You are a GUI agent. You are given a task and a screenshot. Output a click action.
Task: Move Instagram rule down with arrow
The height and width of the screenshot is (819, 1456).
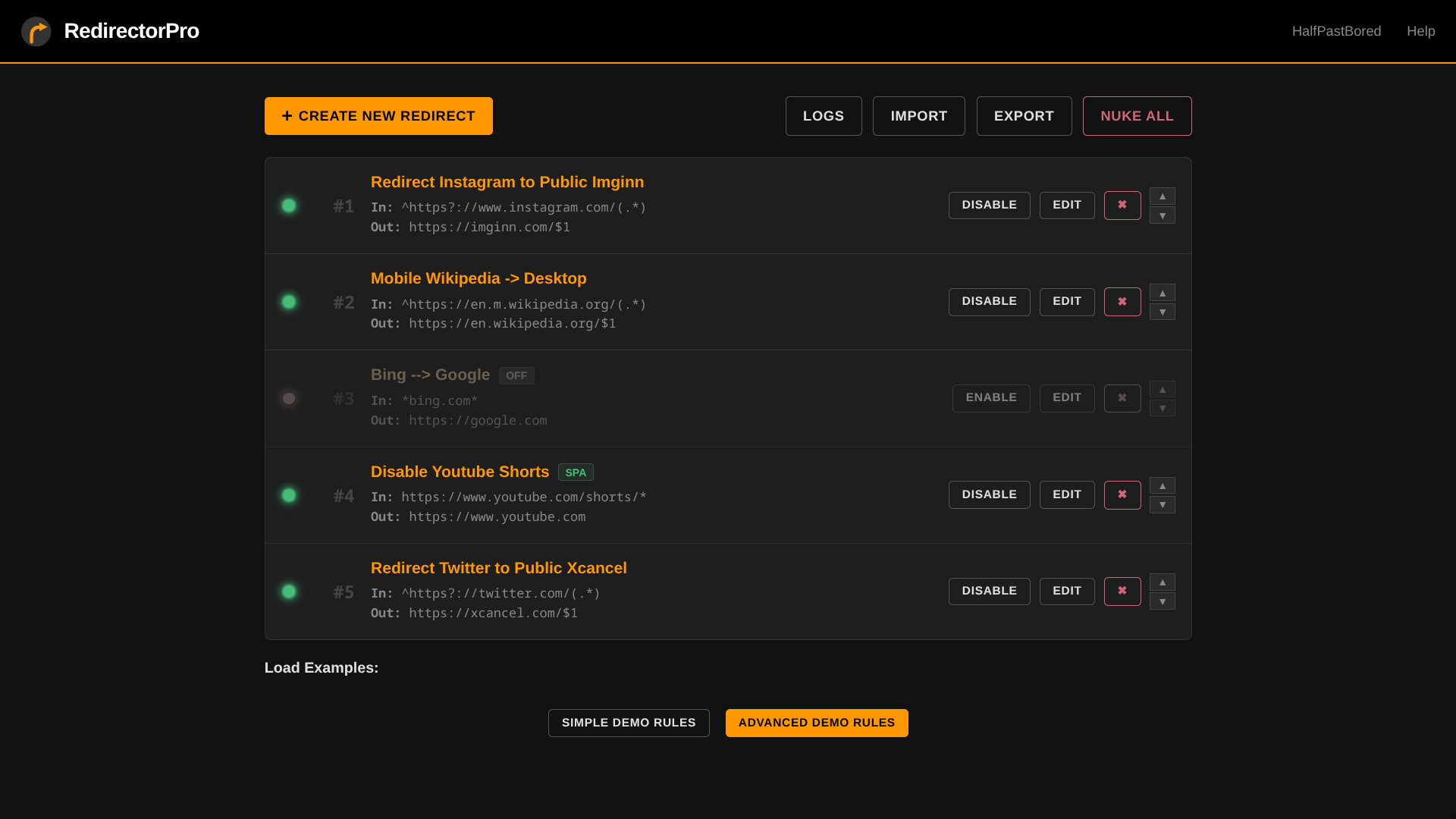coord(1162,215)
